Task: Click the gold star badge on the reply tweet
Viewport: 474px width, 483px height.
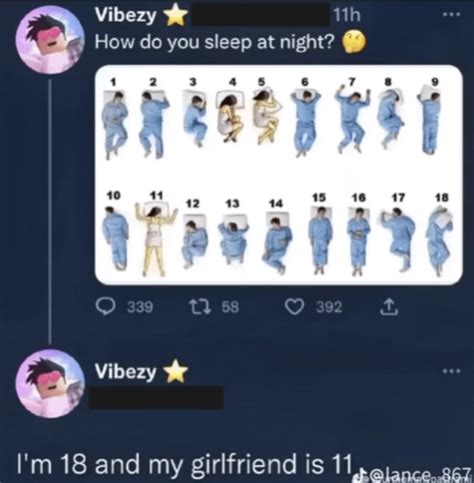Action: pos(177,371)
